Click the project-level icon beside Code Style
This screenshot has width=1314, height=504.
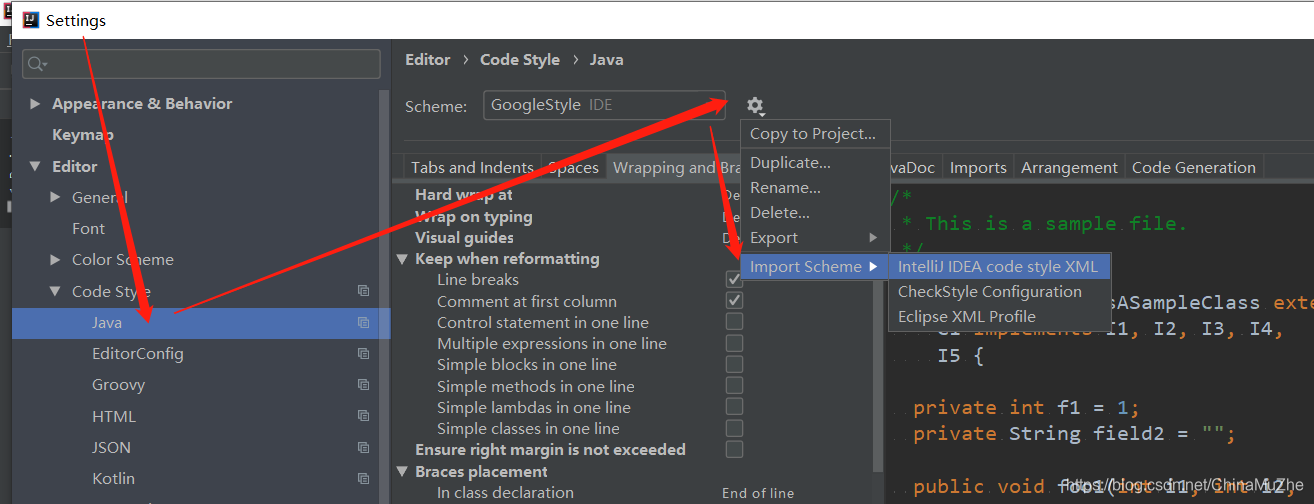(x=363, y=291)
